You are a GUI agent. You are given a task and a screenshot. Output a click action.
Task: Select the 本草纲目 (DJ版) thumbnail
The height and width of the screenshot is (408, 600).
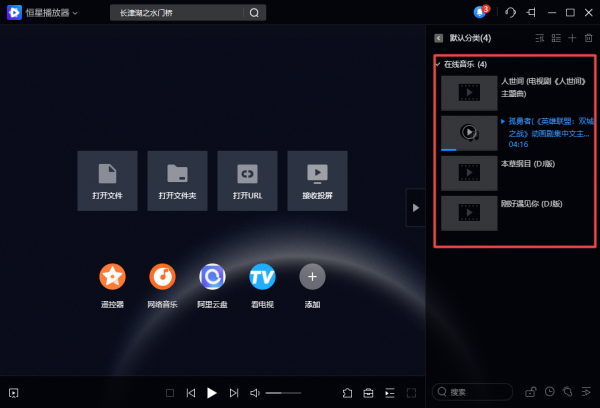pyautogui.click(x=469, y=173)
